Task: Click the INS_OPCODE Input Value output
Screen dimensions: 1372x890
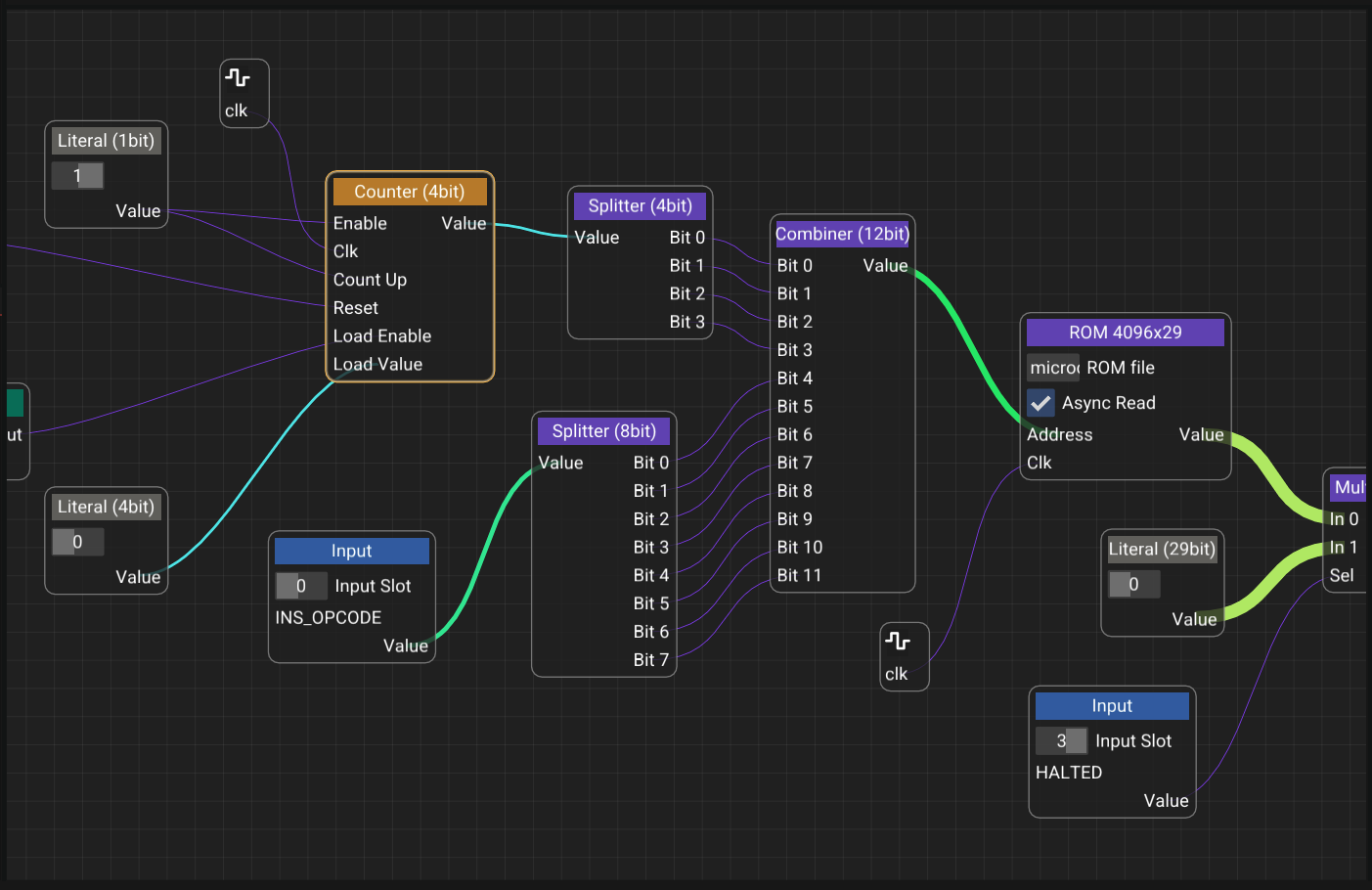Action: tap(406, 645)
